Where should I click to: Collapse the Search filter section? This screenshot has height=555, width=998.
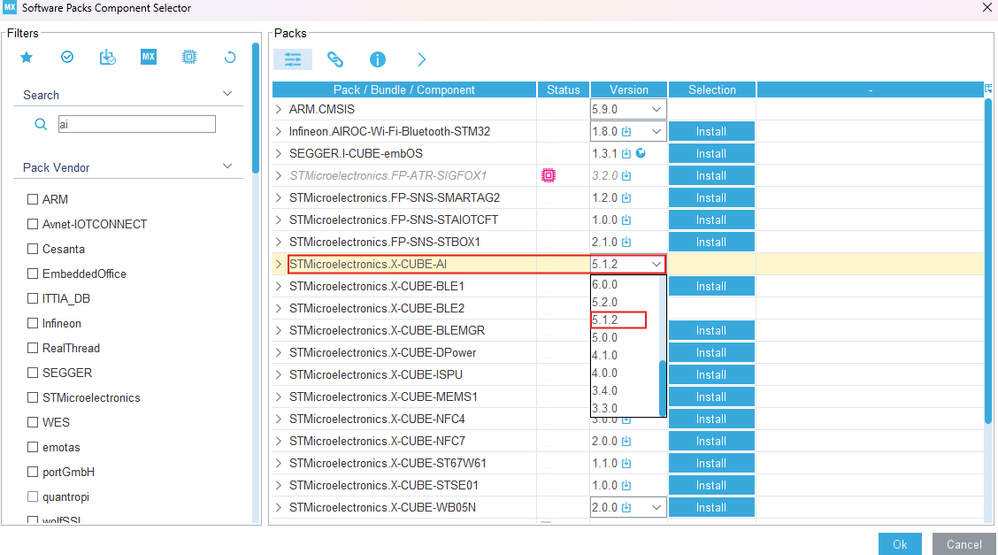pyautogui.click(x=227, y=94)
